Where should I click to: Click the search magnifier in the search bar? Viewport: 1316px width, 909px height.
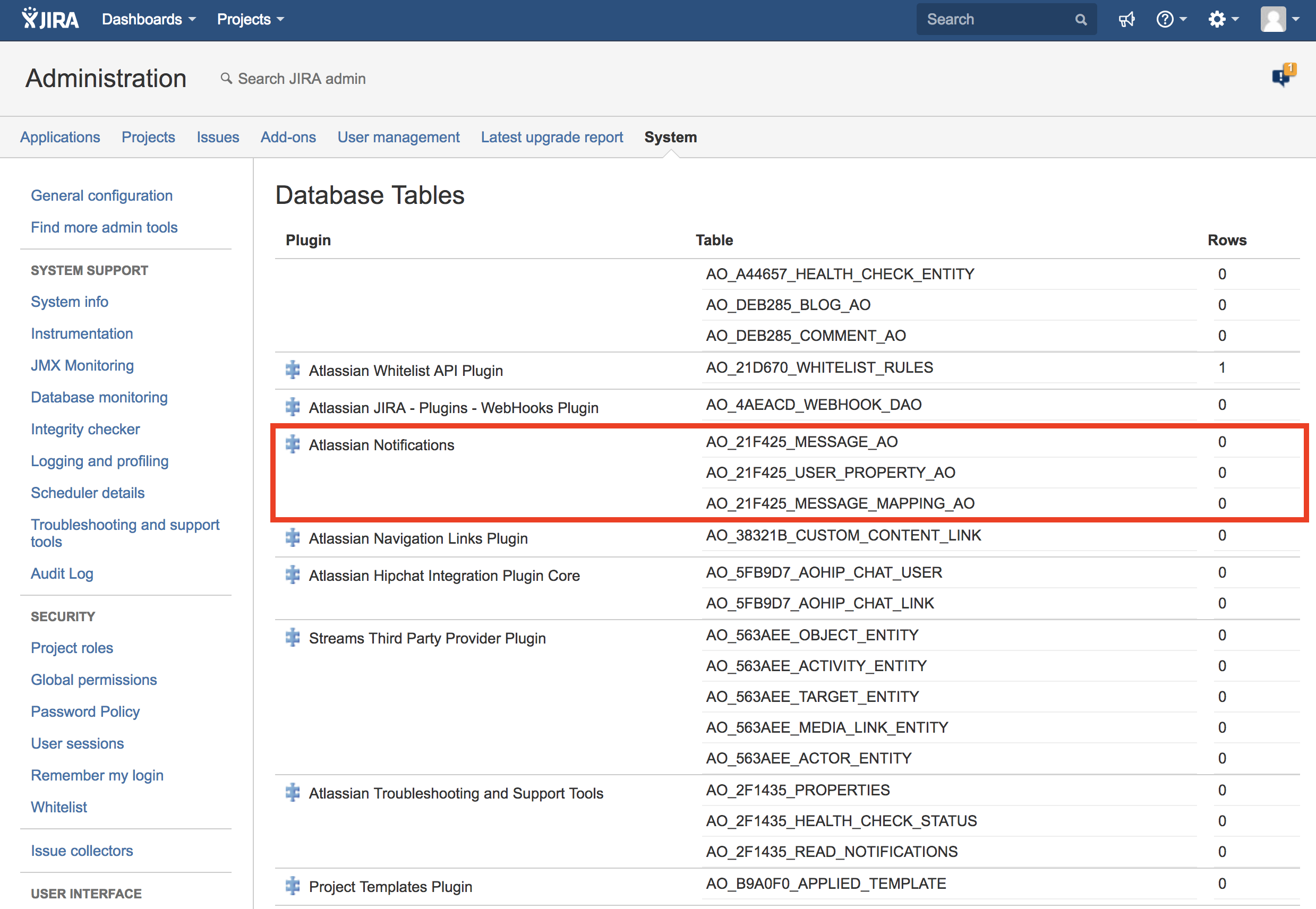point(1081,19)
